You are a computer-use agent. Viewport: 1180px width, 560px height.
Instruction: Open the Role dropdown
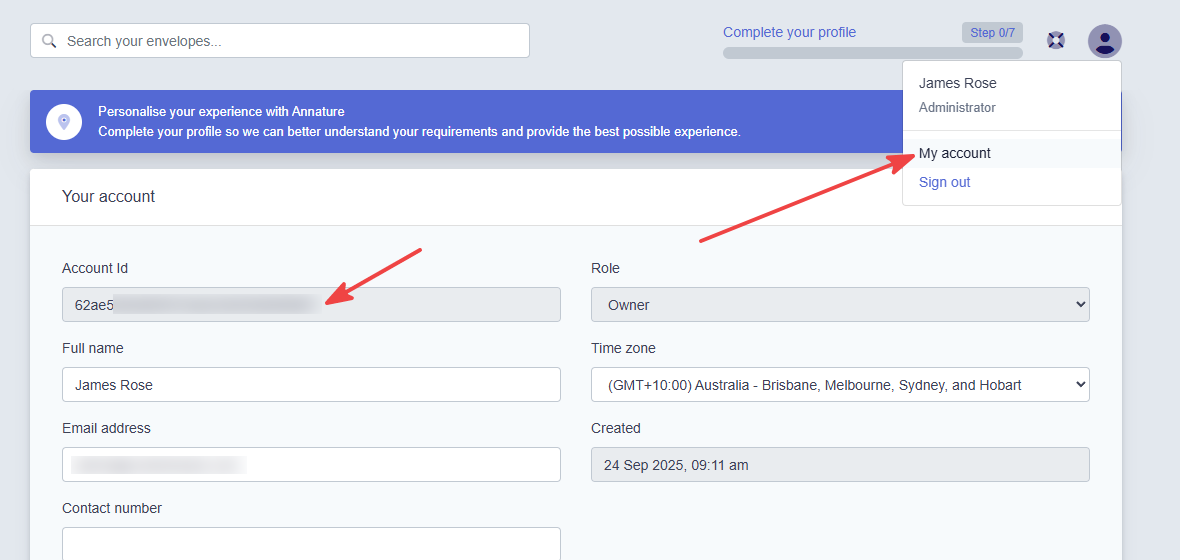(x=840, y=305)
